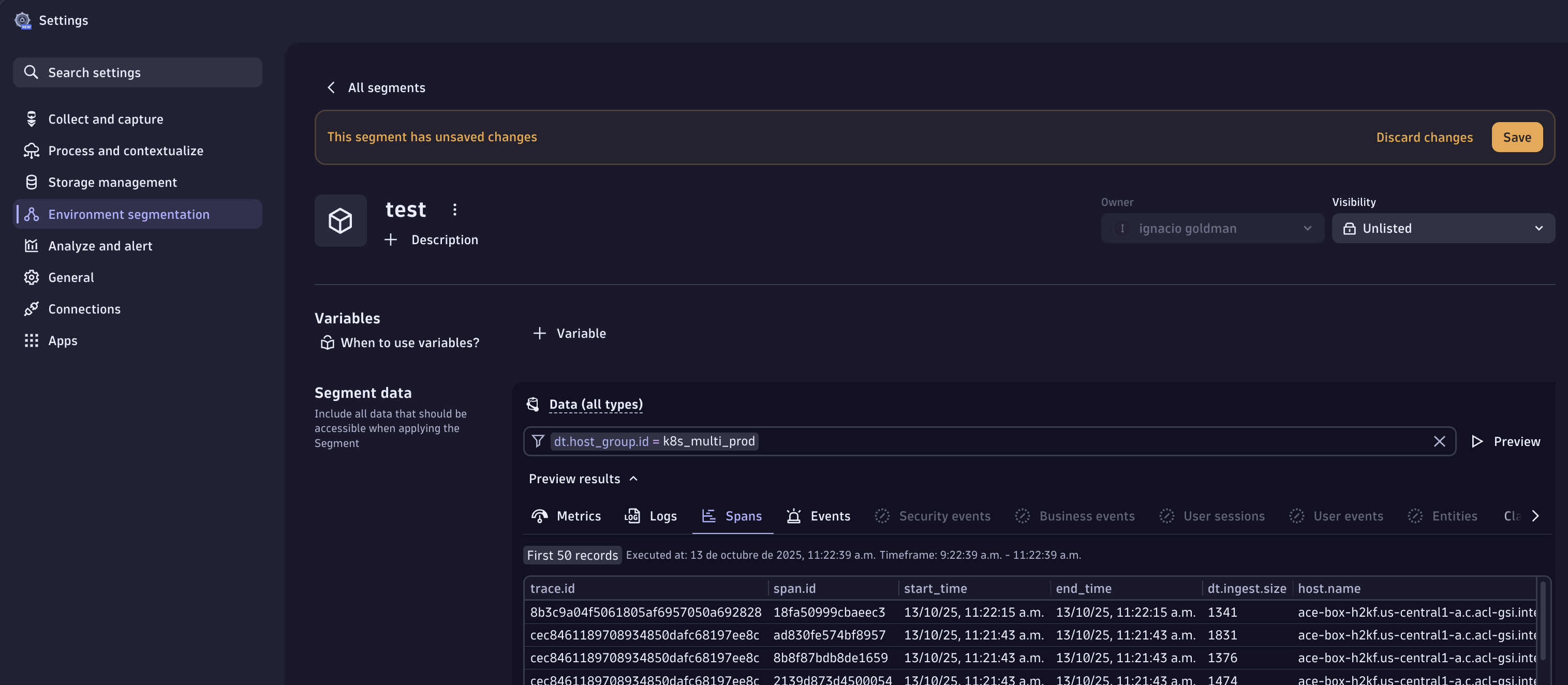The image size is (1568, 685).
Task: Expand the Owner ignacio goldman dropdown
Action: click(x=1212, y=228)
